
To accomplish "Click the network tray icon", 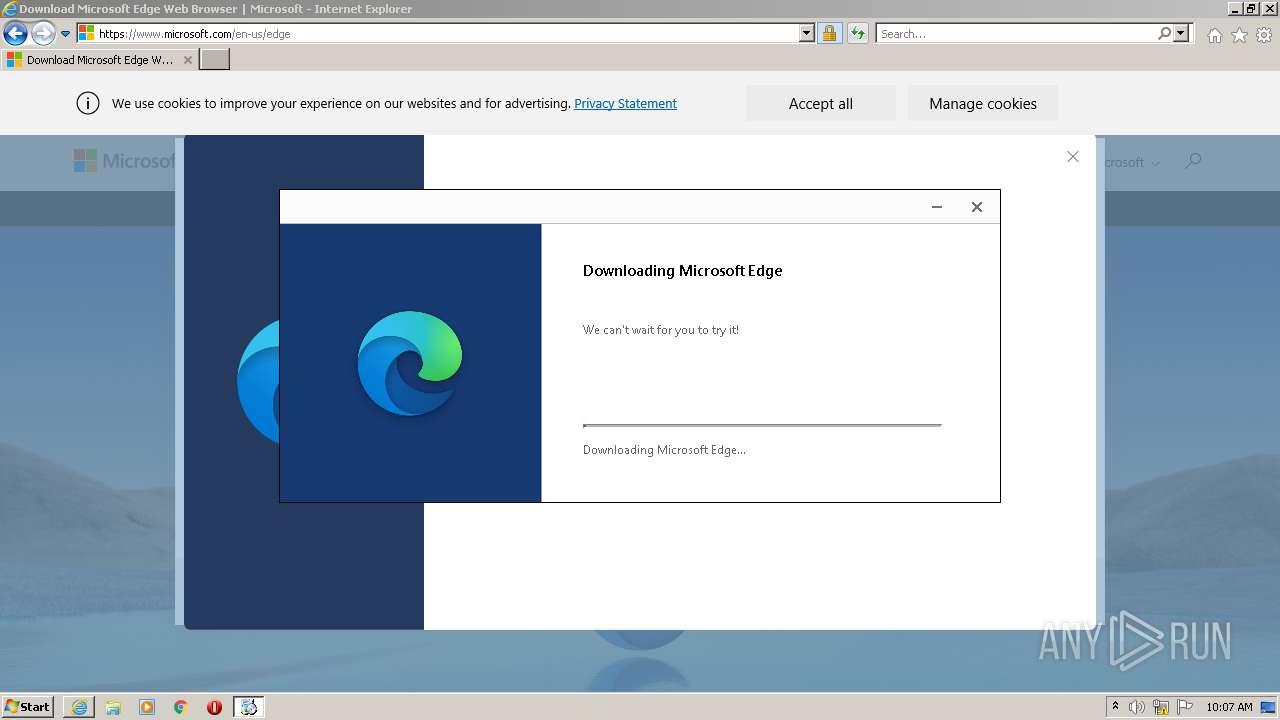I will click(1161, 707).
